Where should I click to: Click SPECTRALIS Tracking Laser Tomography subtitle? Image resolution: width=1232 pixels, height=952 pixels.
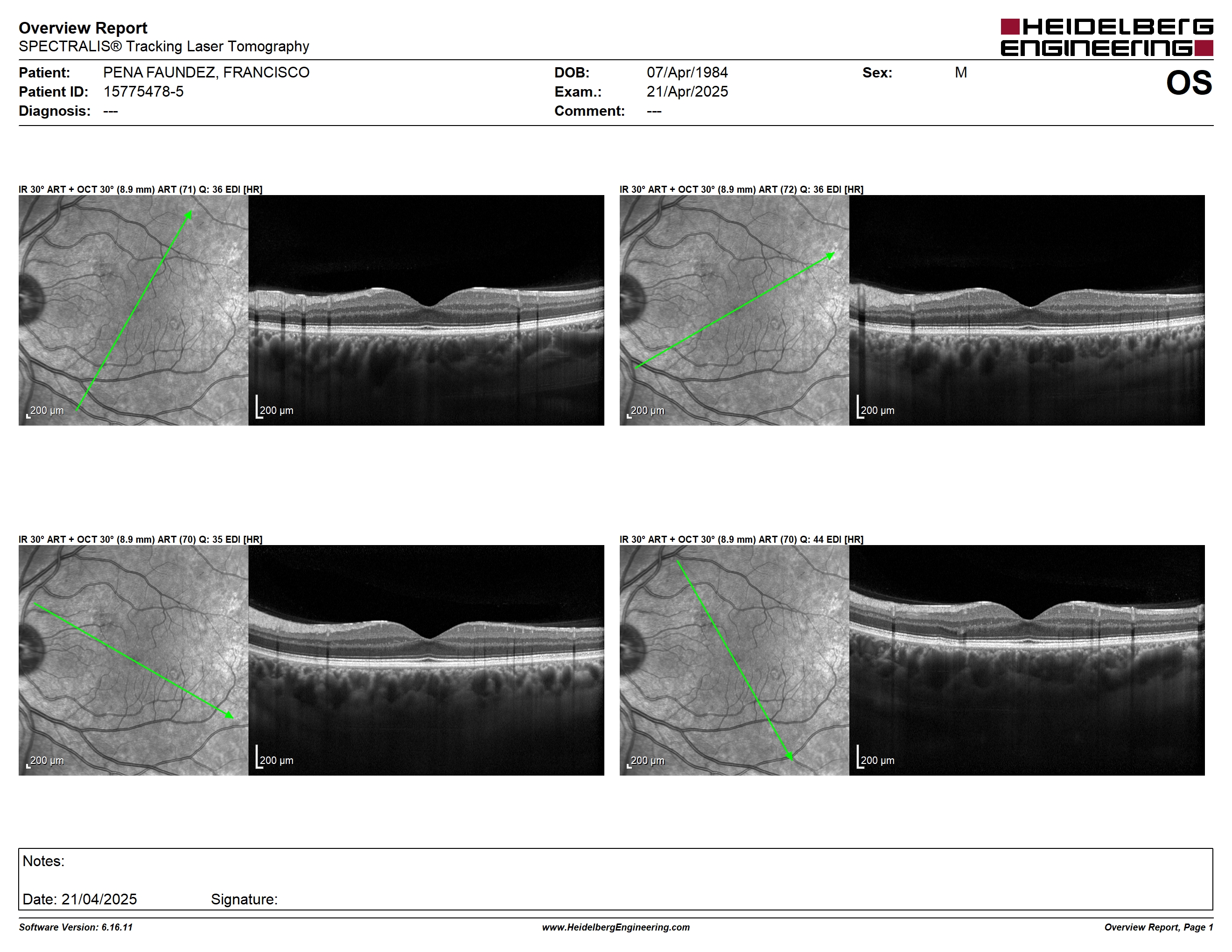coord(164,46)
